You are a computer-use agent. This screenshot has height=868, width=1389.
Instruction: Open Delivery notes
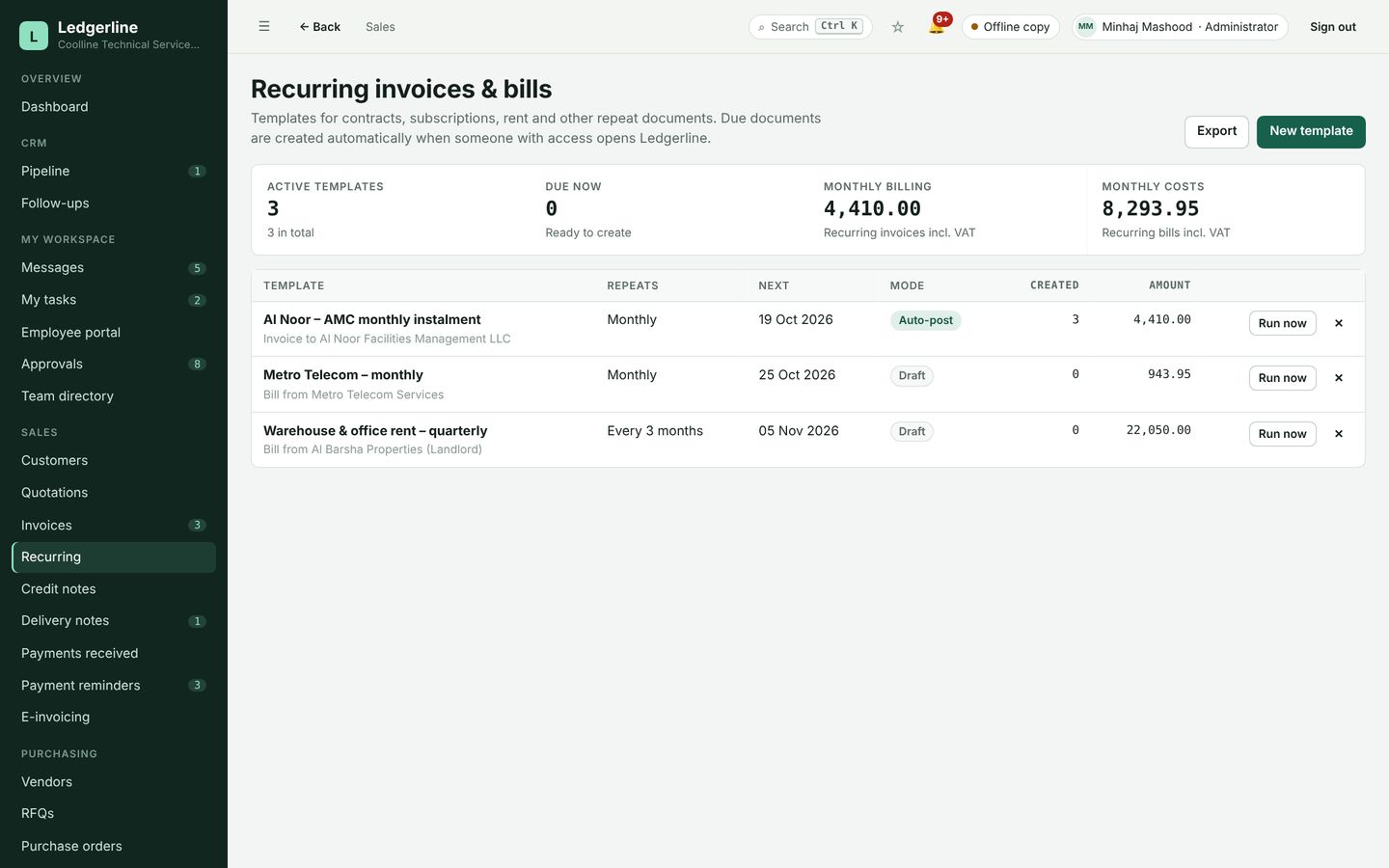tap(114, 621)
